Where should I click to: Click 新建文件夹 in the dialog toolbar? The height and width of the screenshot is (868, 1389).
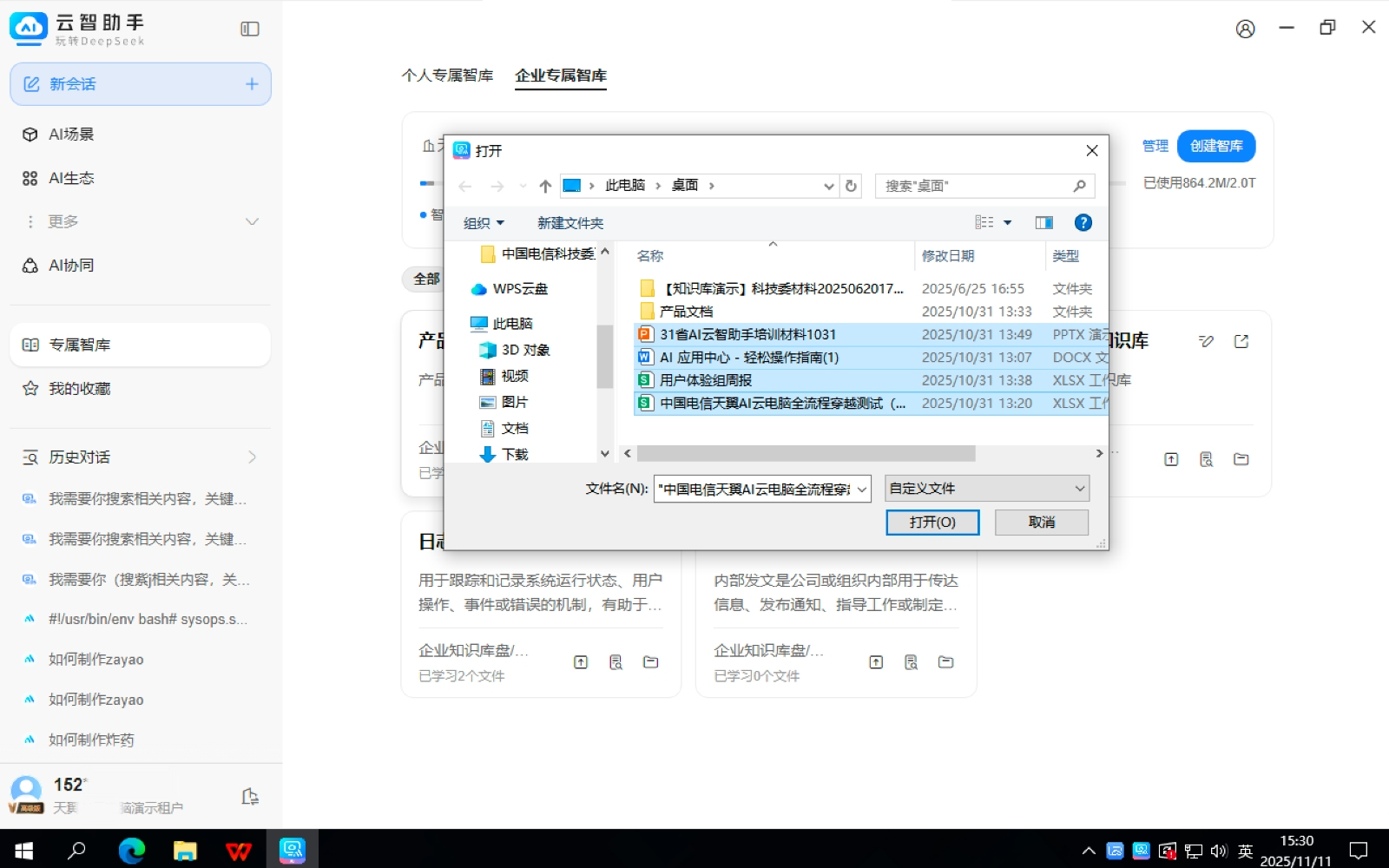click(x=570, y=223)
